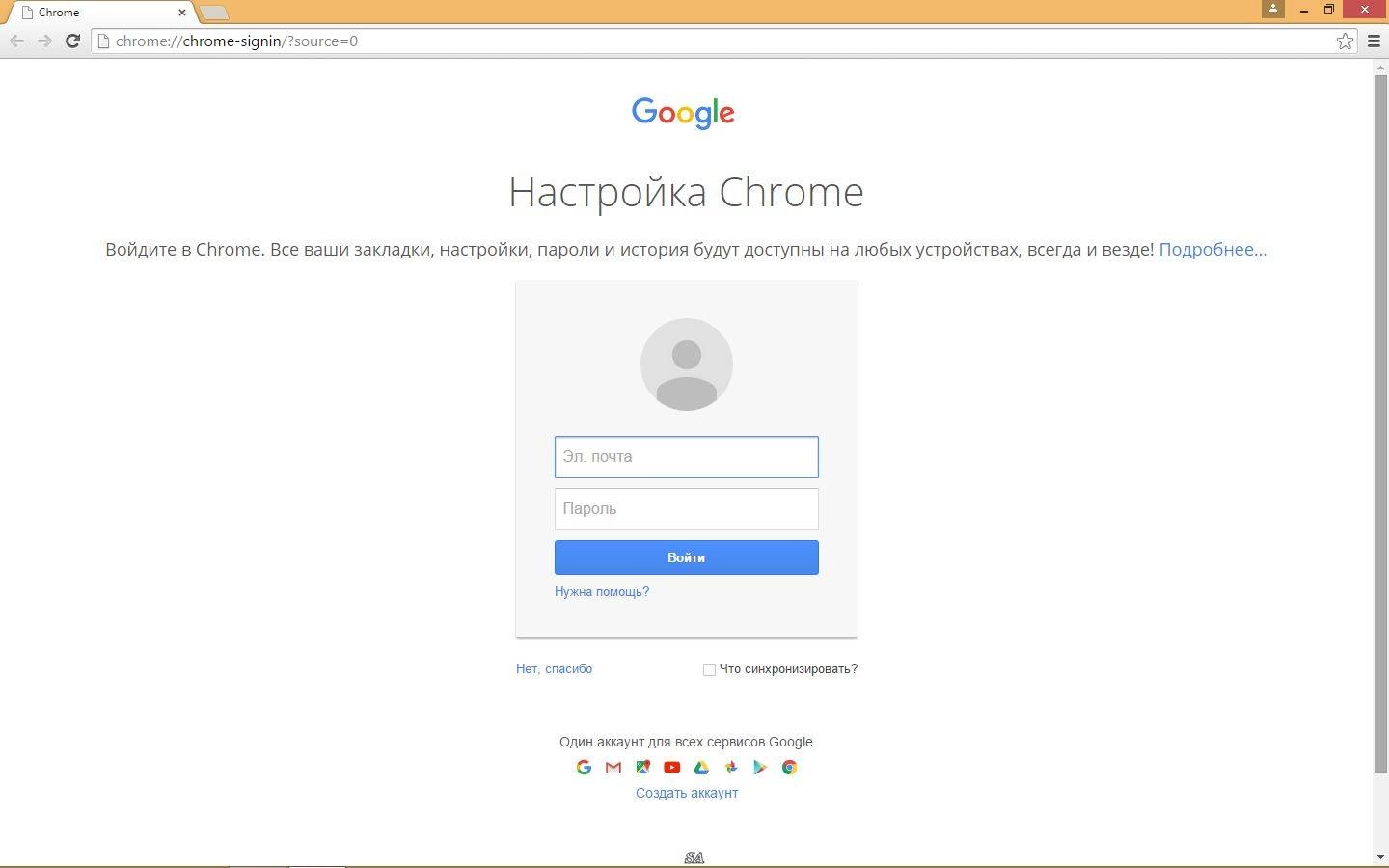
Task: Minimize the Chrome window
Action: pyautogui.click(x=1304, y=9)
